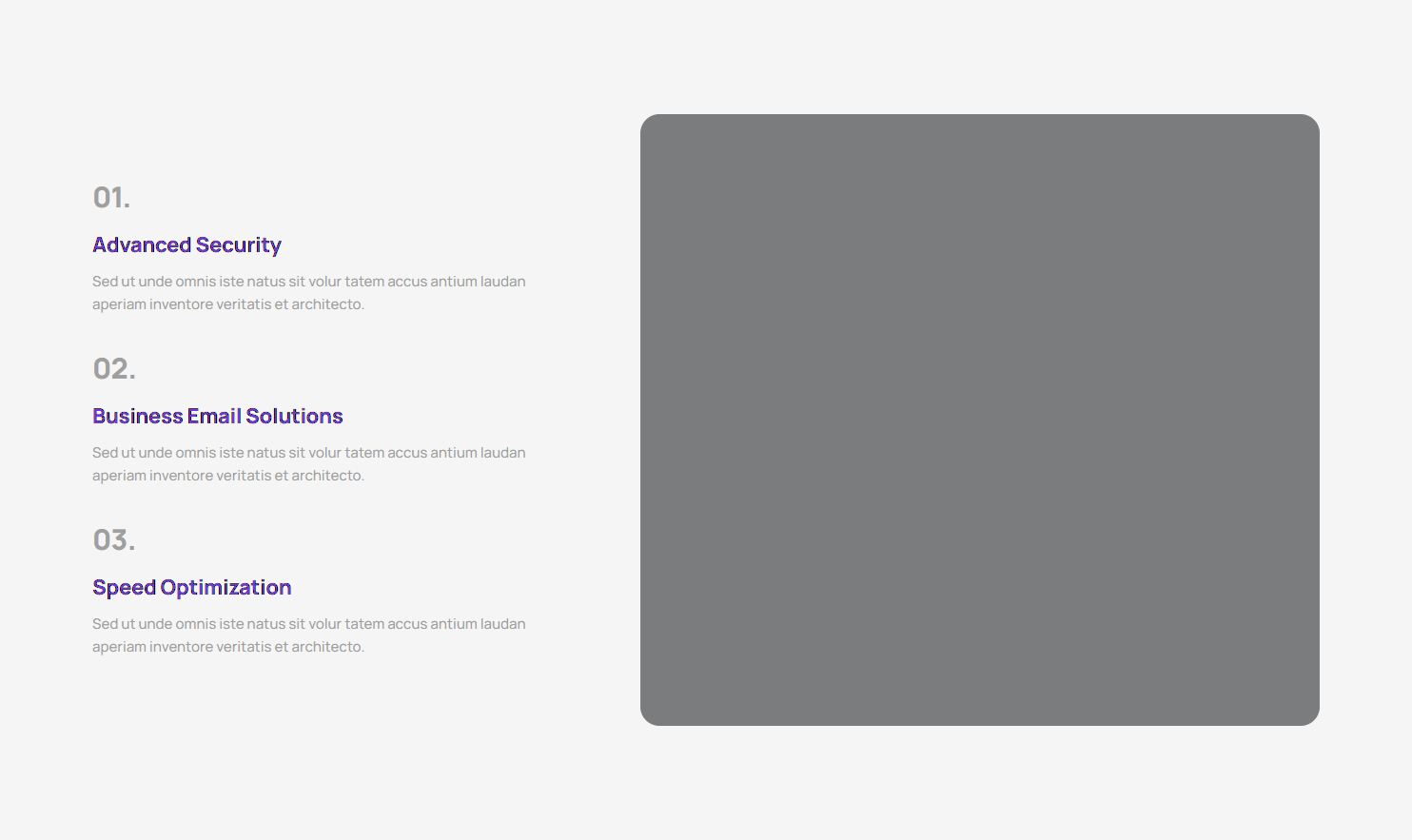The image size is (1412, 840).
Task: Click first description line under Advanced Security
Action: click(x=308, y=282)
